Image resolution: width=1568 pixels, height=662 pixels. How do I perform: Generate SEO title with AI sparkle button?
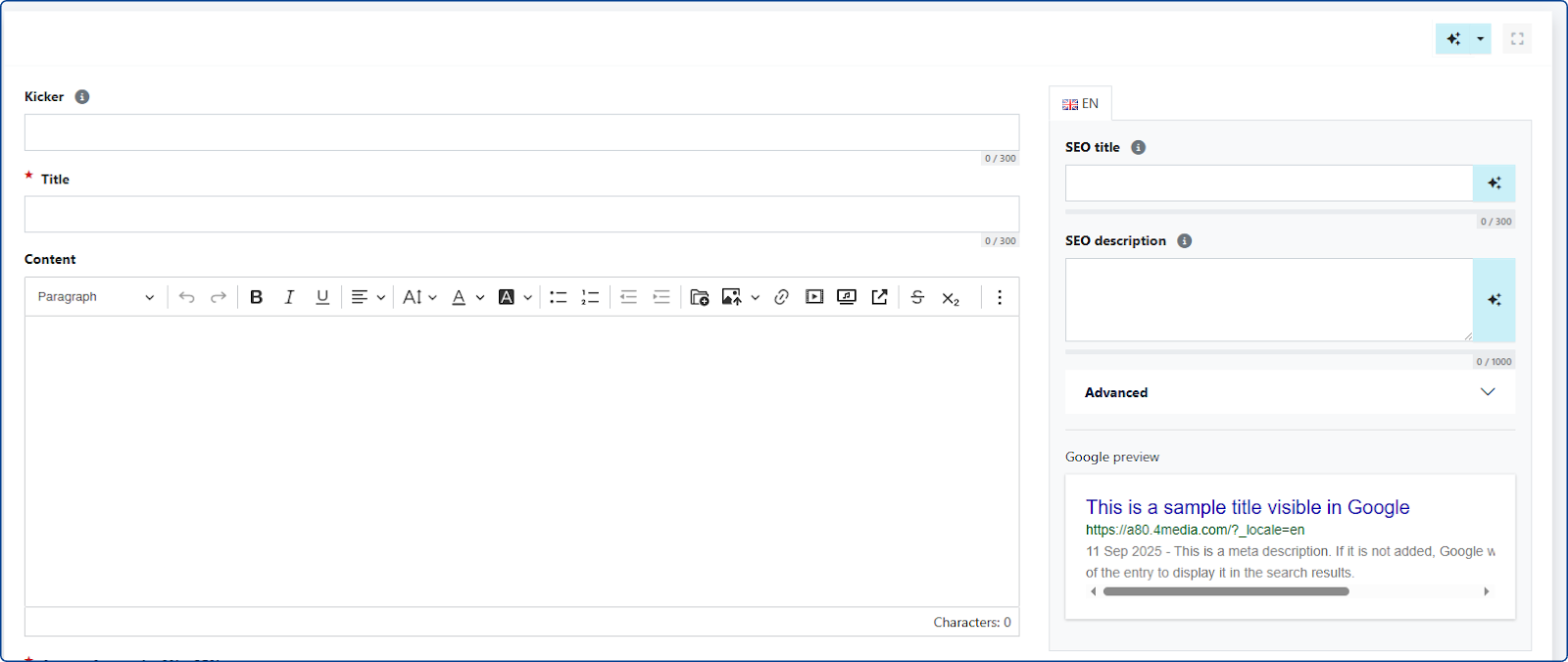click(x=1494, y=183)
